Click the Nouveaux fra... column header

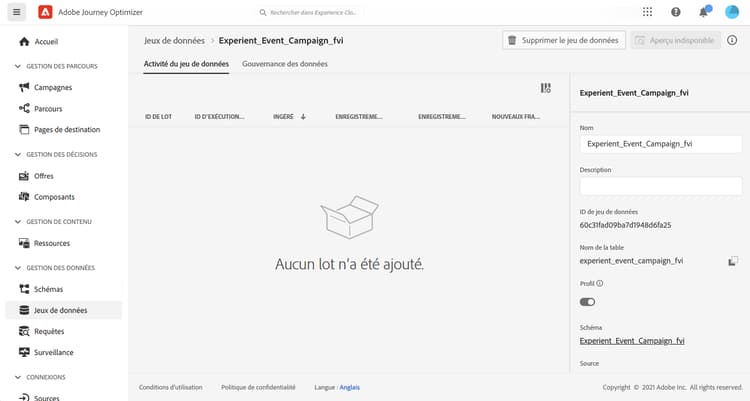tap(516, 117)
